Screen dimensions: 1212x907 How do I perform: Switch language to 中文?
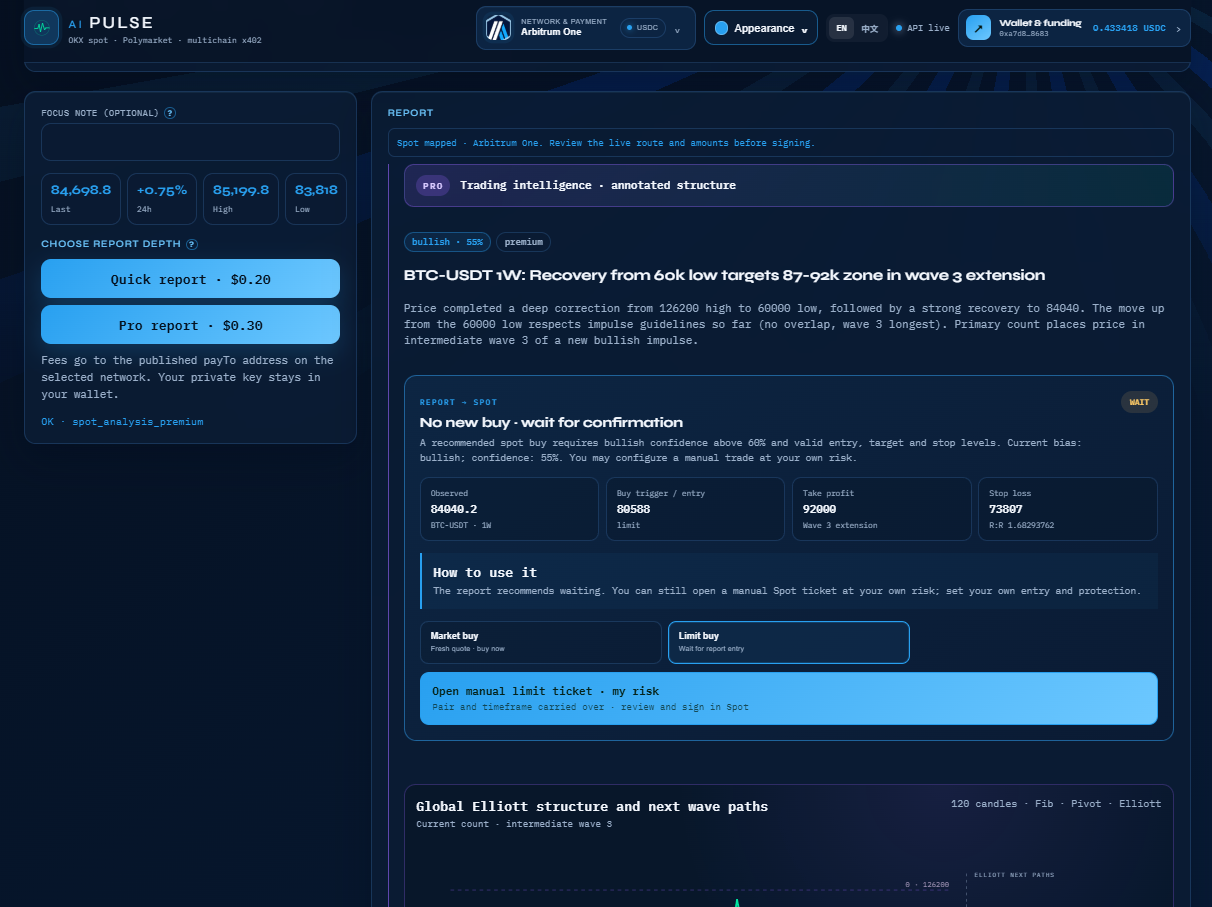pyautogui.click(x=870, y=28)
